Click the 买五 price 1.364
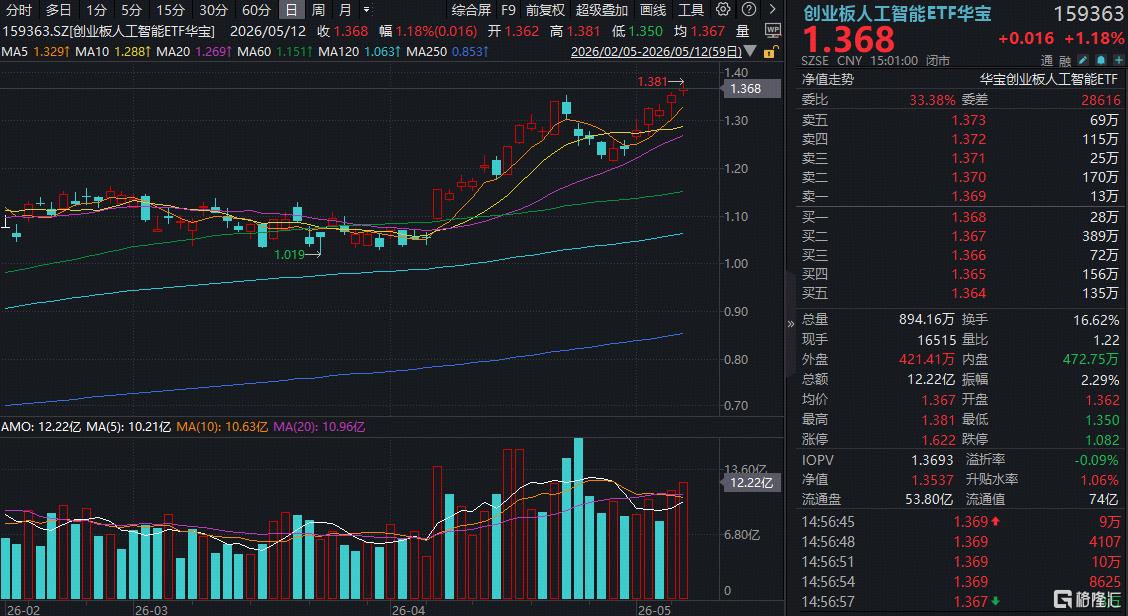The image size is (1128, 616). [968, 293]
